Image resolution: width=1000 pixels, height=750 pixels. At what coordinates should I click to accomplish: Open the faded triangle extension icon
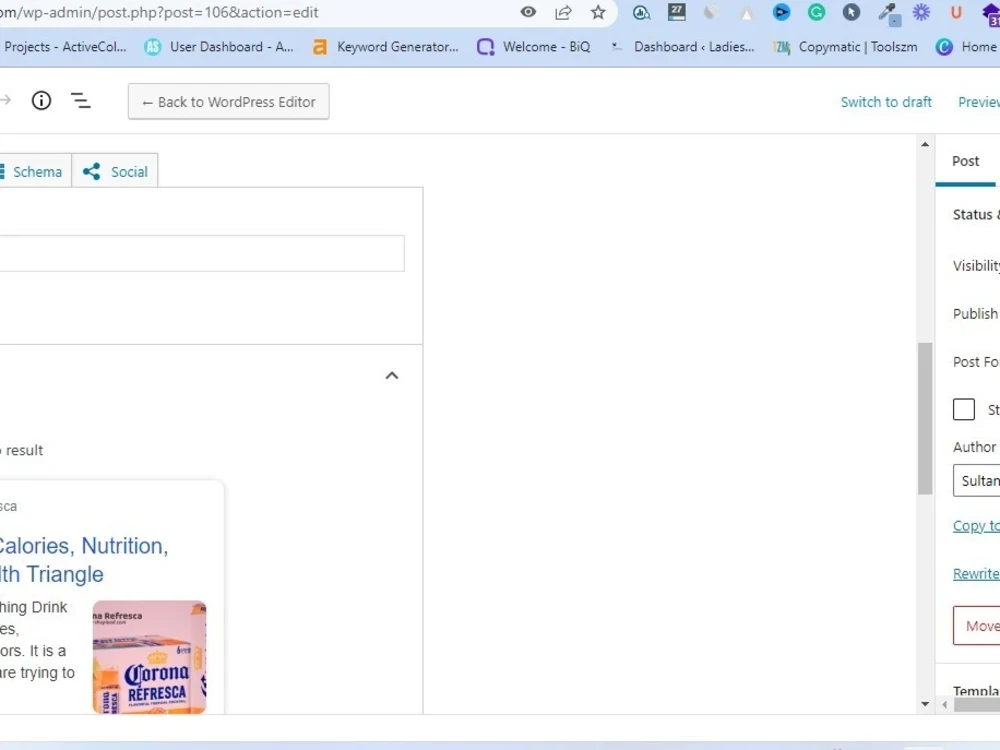(746, 13)
